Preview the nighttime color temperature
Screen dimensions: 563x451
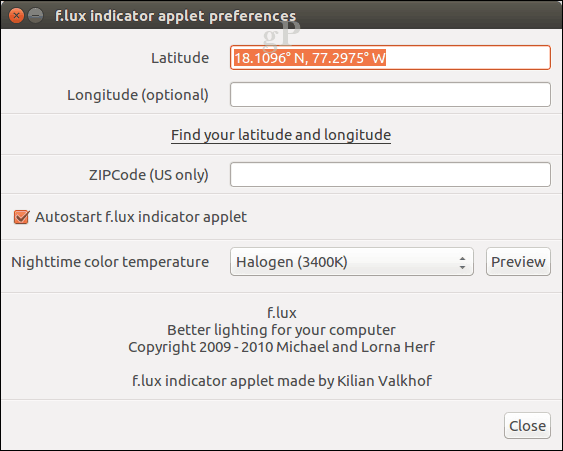[518, 262]
